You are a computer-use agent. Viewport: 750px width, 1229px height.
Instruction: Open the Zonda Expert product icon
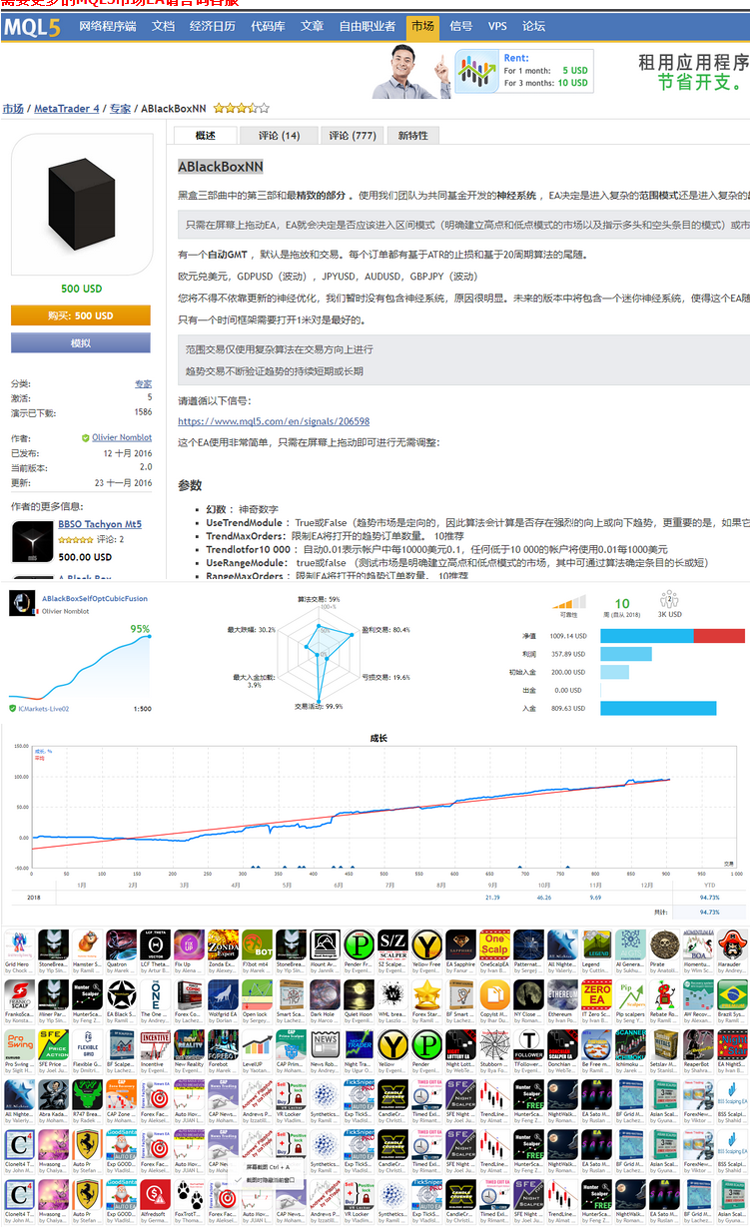[x=224, y=944]
